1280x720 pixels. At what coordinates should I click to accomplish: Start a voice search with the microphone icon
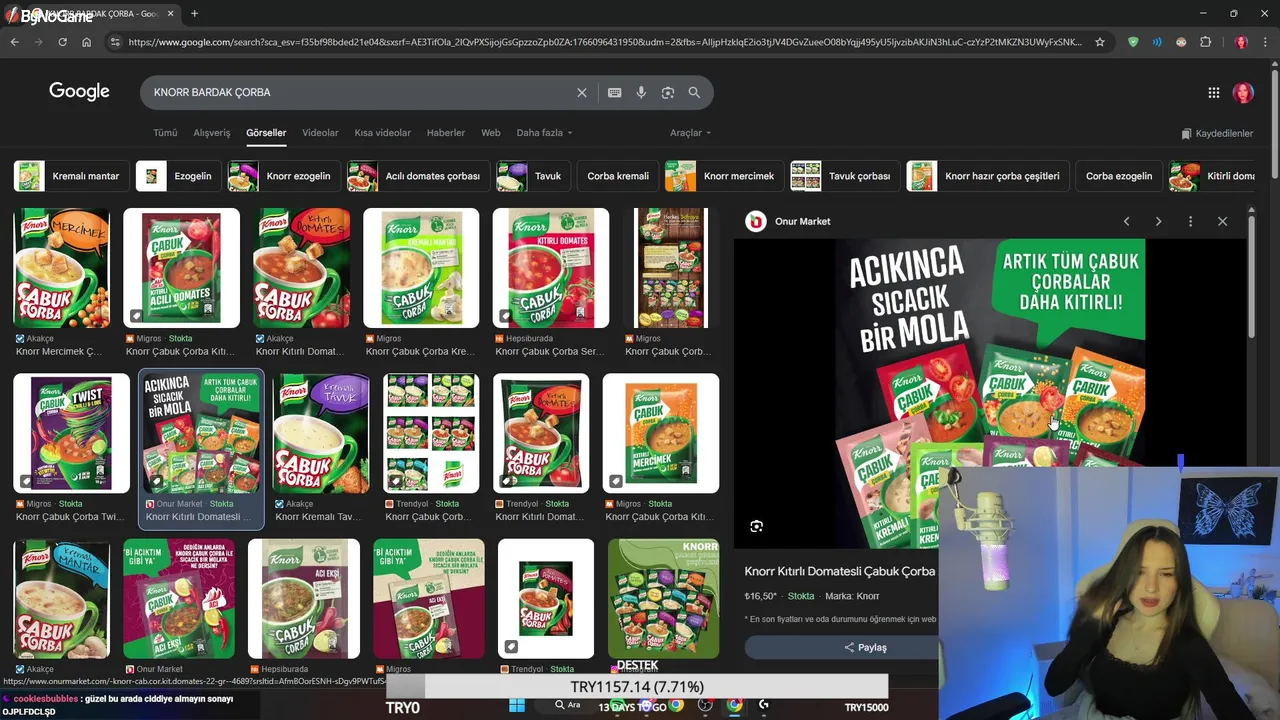(641, 92)
